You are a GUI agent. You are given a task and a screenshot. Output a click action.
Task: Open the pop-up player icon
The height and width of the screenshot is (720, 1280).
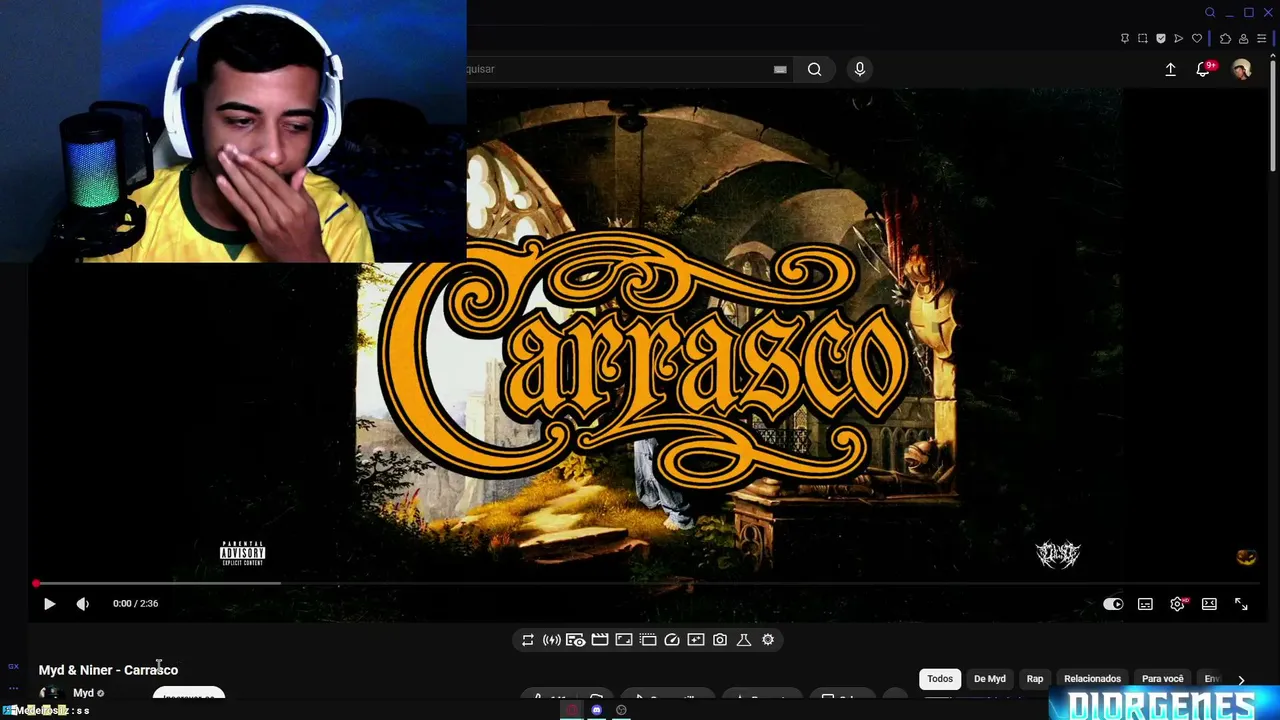point(648,640)
